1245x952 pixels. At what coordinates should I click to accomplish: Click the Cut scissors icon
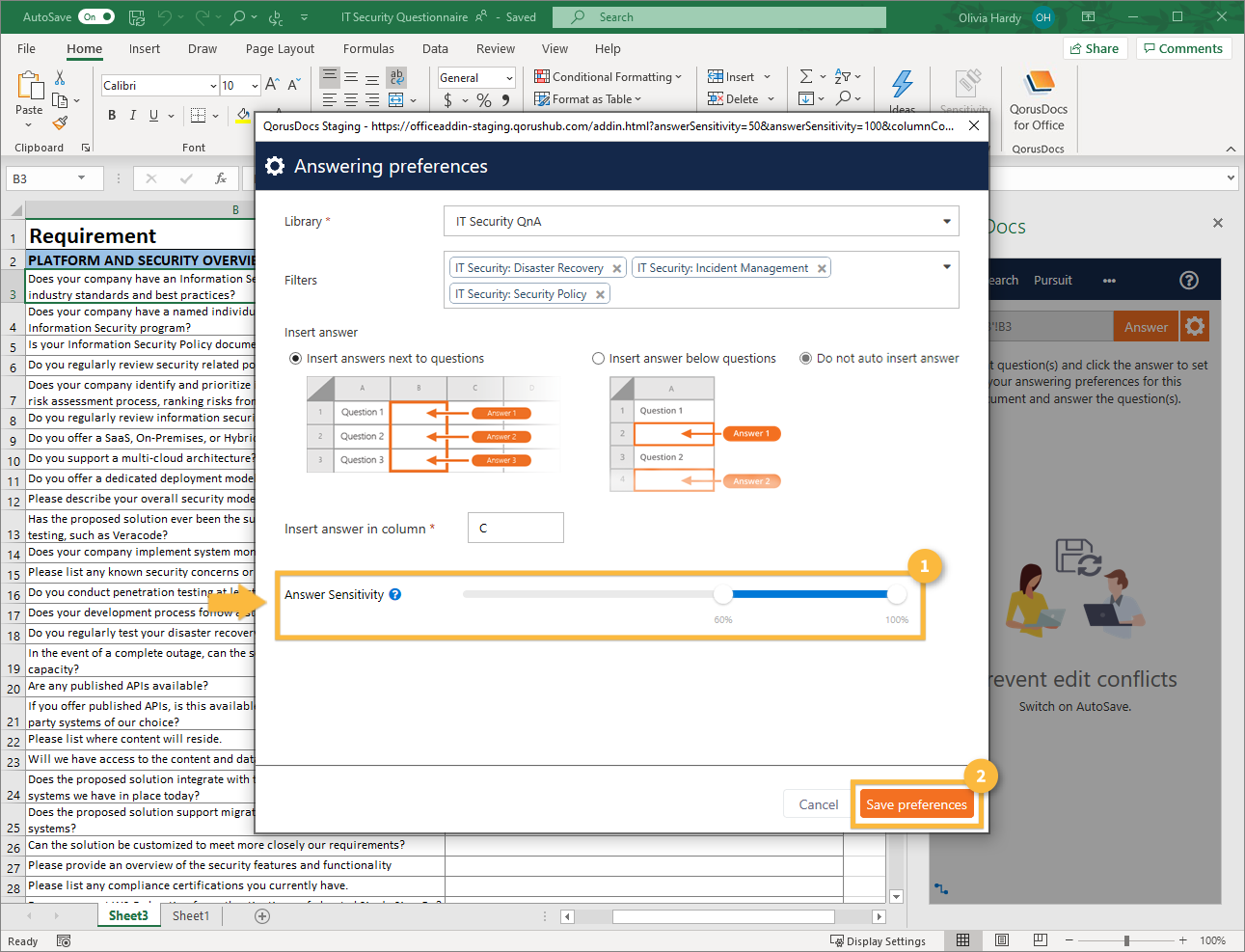coord(60,77)
